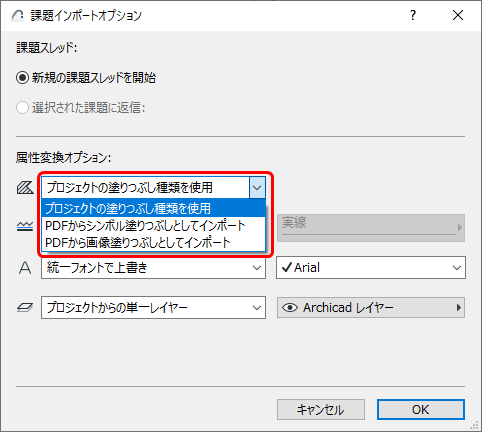
Task: Click the font letter A icon
Action: 25,268
